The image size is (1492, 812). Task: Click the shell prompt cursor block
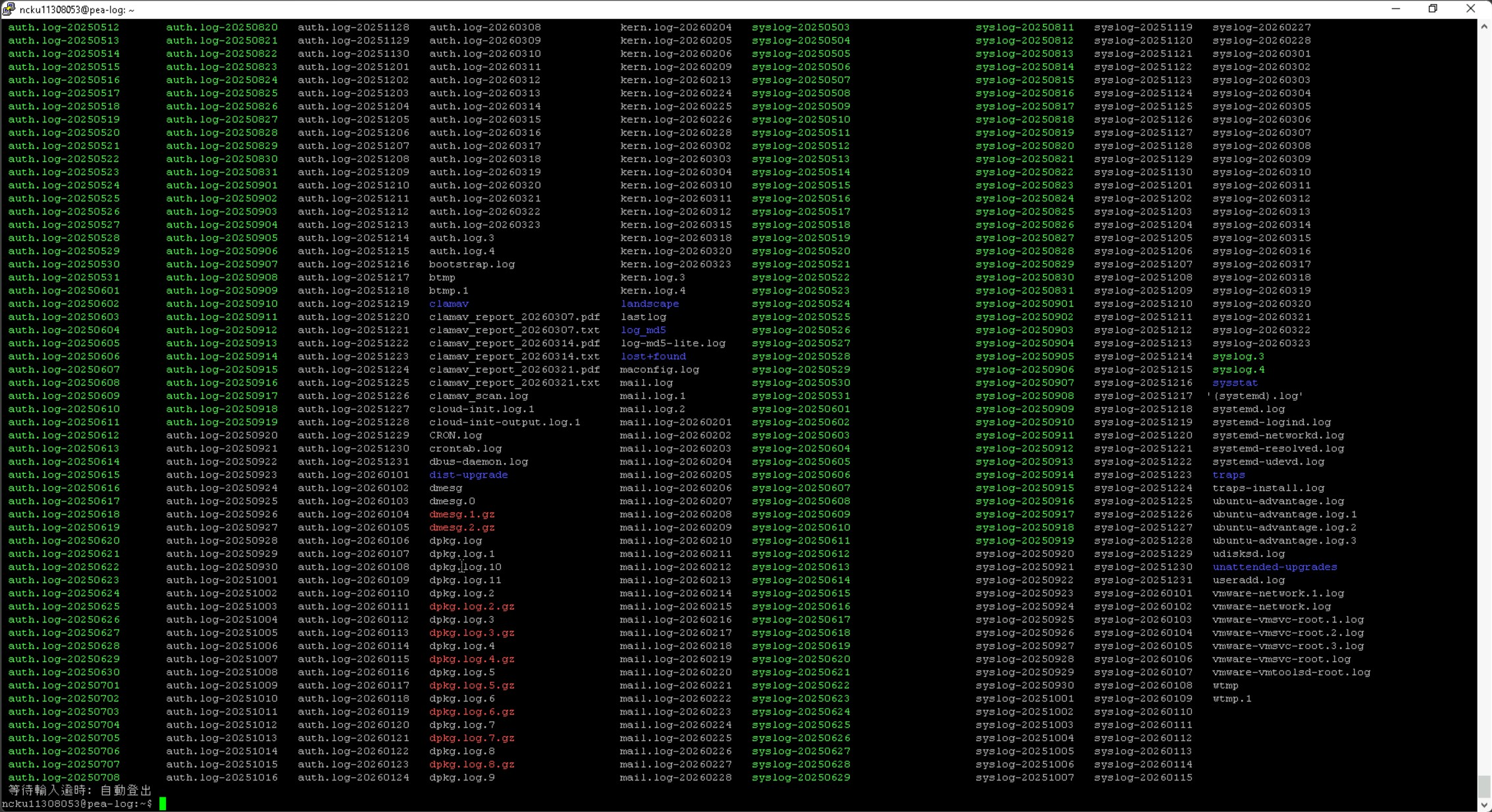pyautogui.click(x=163, y=803)
